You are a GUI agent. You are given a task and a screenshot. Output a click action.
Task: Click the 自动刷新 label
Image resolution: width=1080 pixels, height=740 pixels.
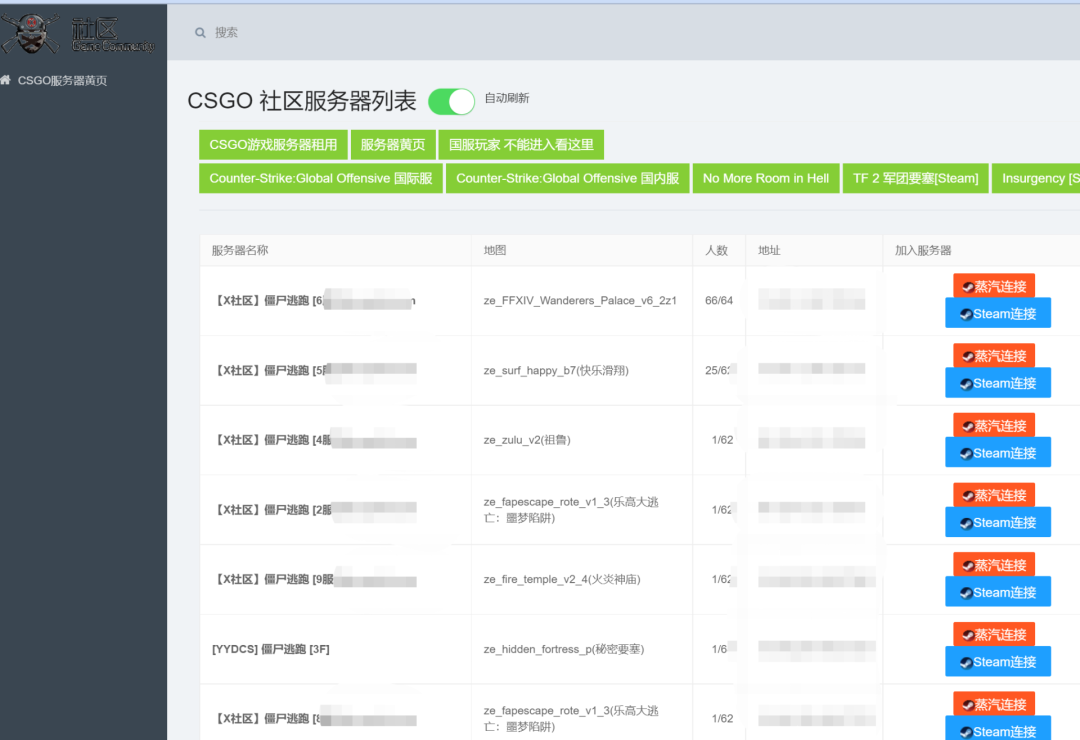coord(507,98)
